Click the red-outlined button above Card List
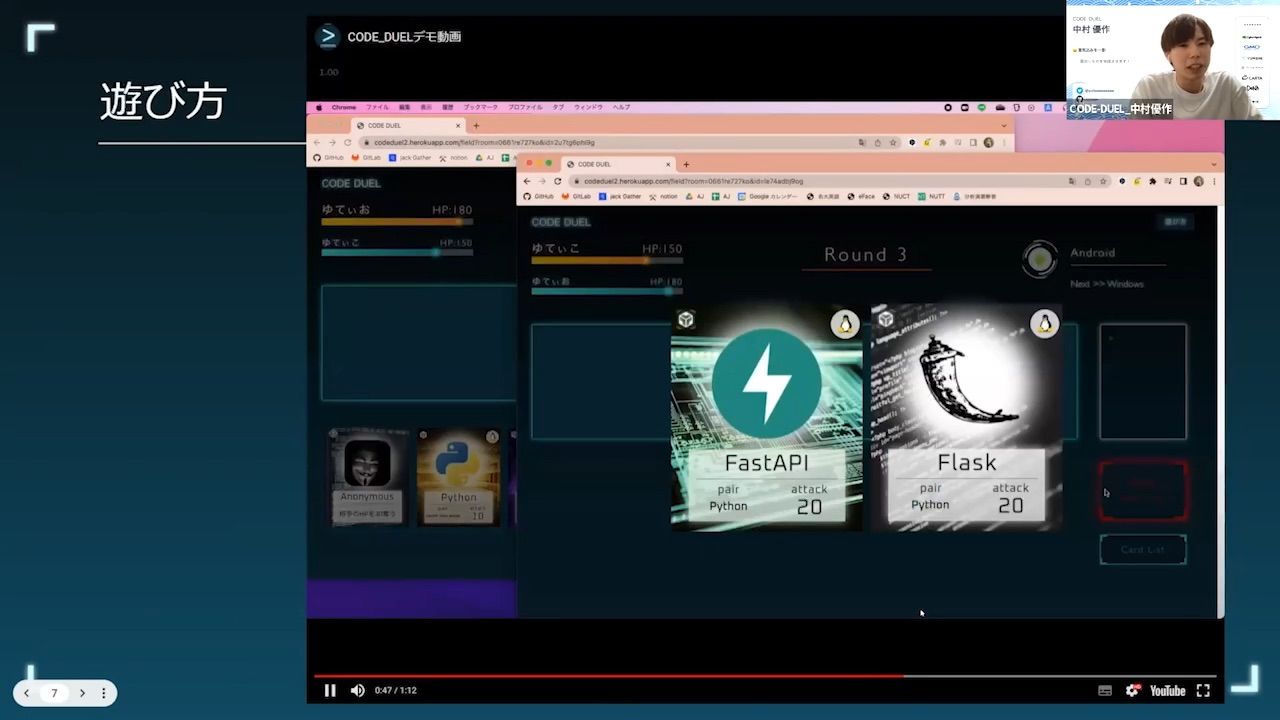 click(1143, 491)
